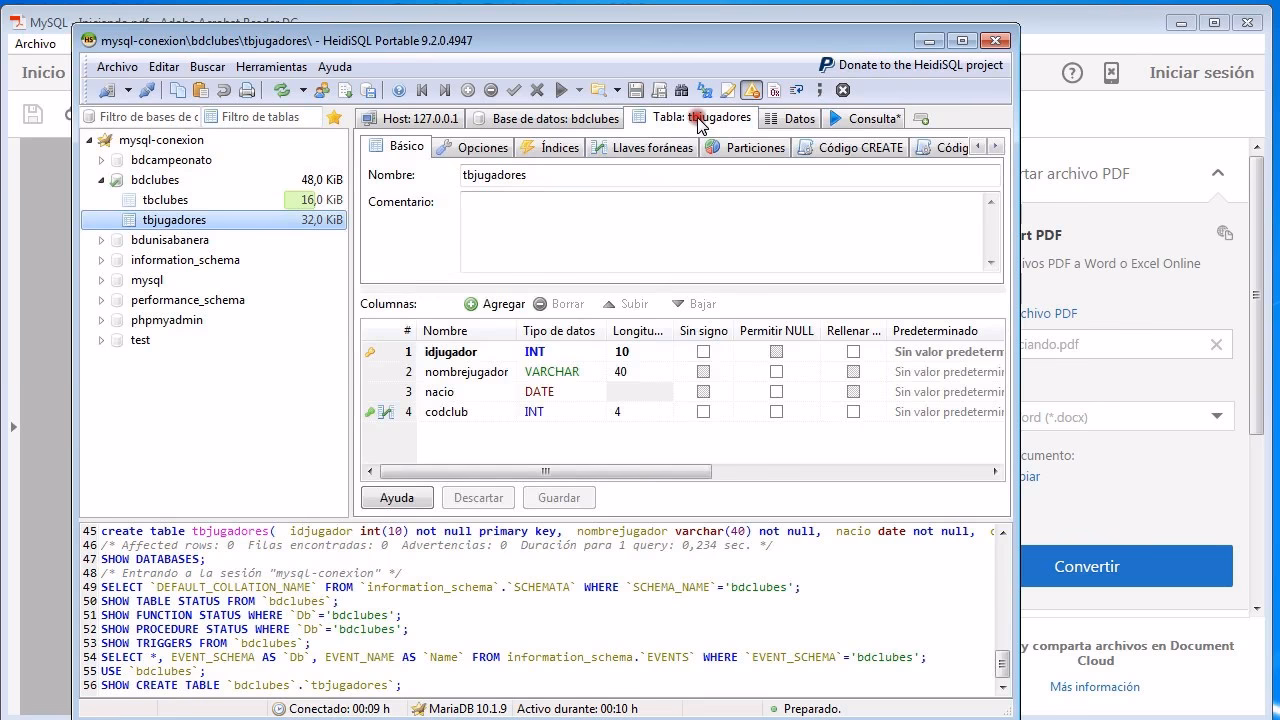1280x720 pixels.
Task: Click the Comentario box vertical scrollbar
Action: click(991, 232)
